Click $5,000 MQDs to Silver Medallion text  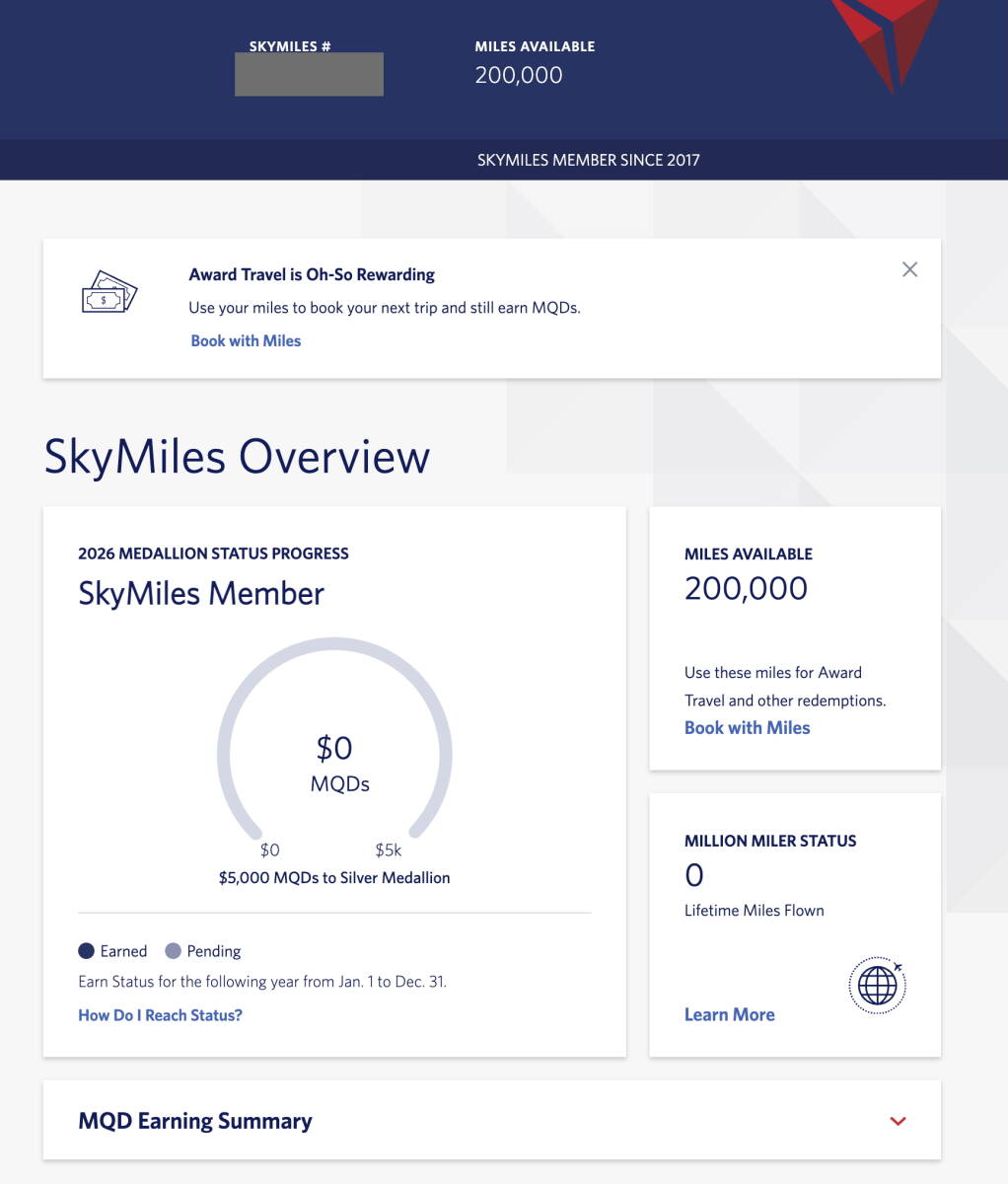(334, 877)
